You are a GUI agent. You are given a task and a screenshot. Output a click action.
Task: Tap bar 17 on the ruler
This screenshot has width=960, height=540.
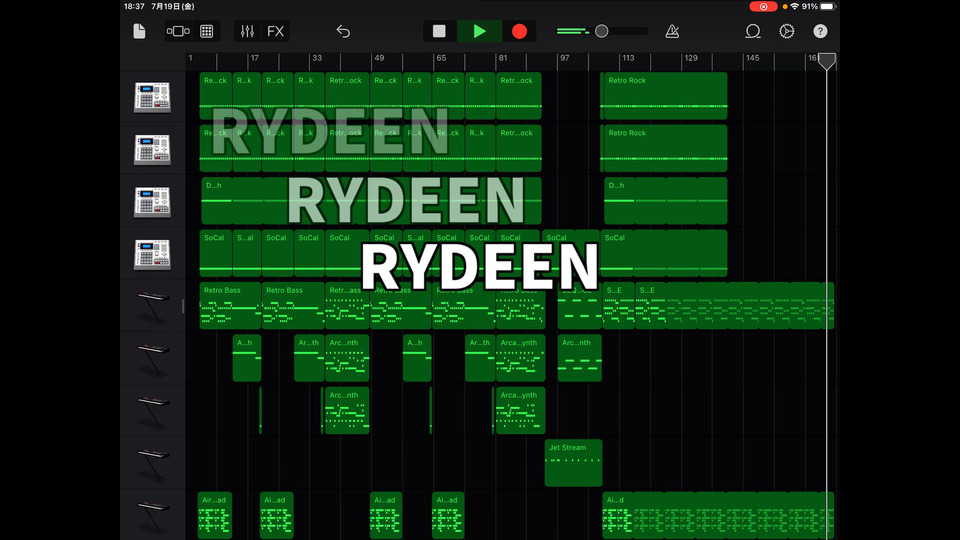[255, 58]
